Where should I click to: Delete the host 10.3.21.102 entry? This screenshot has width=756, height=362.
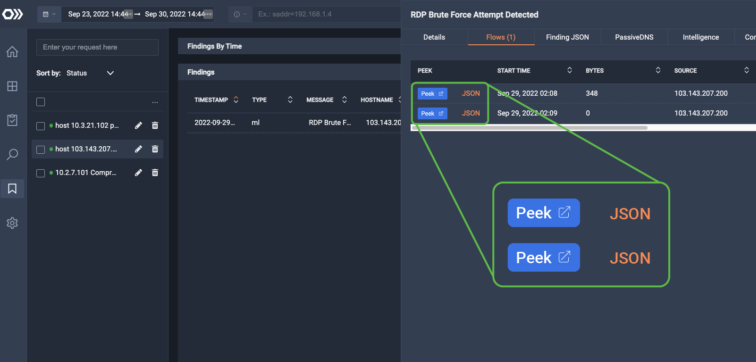coord(155,125)
